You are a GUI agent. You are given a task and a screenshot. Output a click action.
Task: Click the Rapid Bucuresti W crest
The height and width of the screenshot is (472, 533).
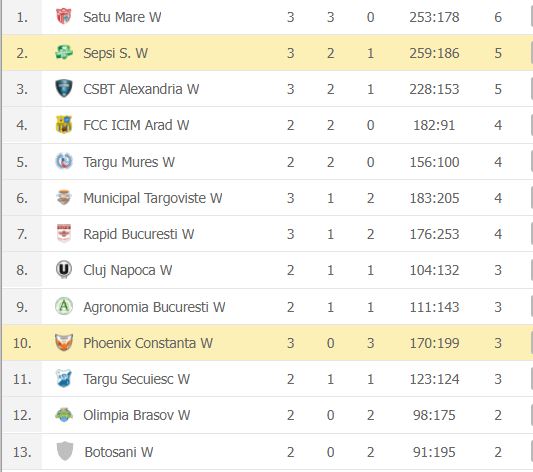point(64,234)
